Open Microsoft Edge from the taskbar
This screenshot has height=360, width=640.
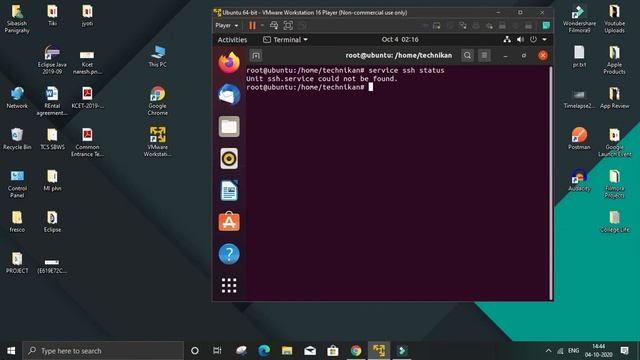coord(264,351)
